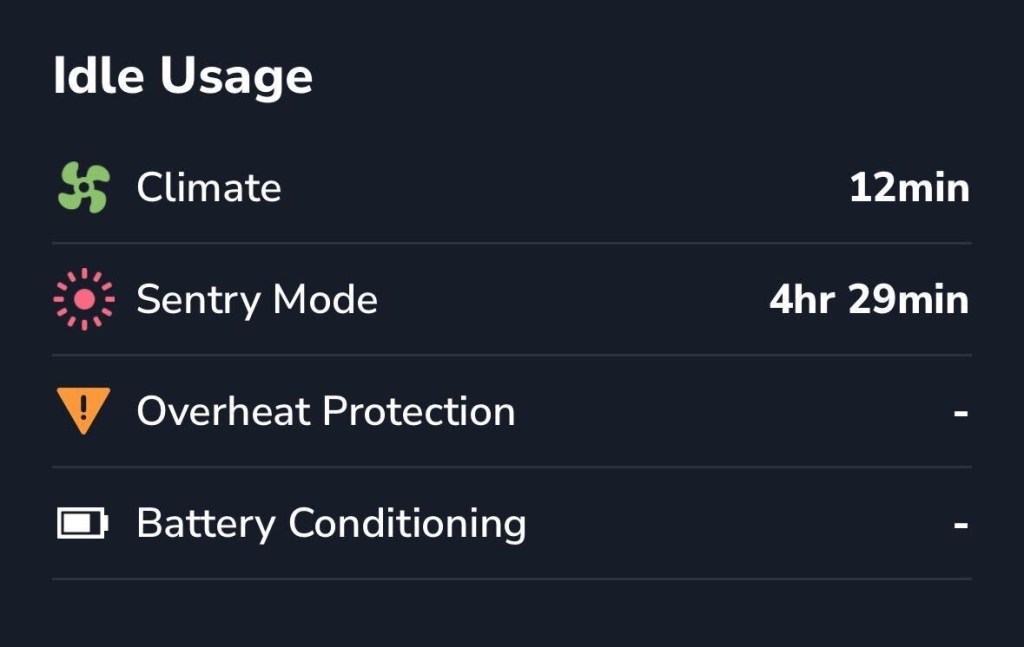Tap the dash value for Battery Conditioning
The height and width of the screenshot is (647, 1024).
click(961, 523)
